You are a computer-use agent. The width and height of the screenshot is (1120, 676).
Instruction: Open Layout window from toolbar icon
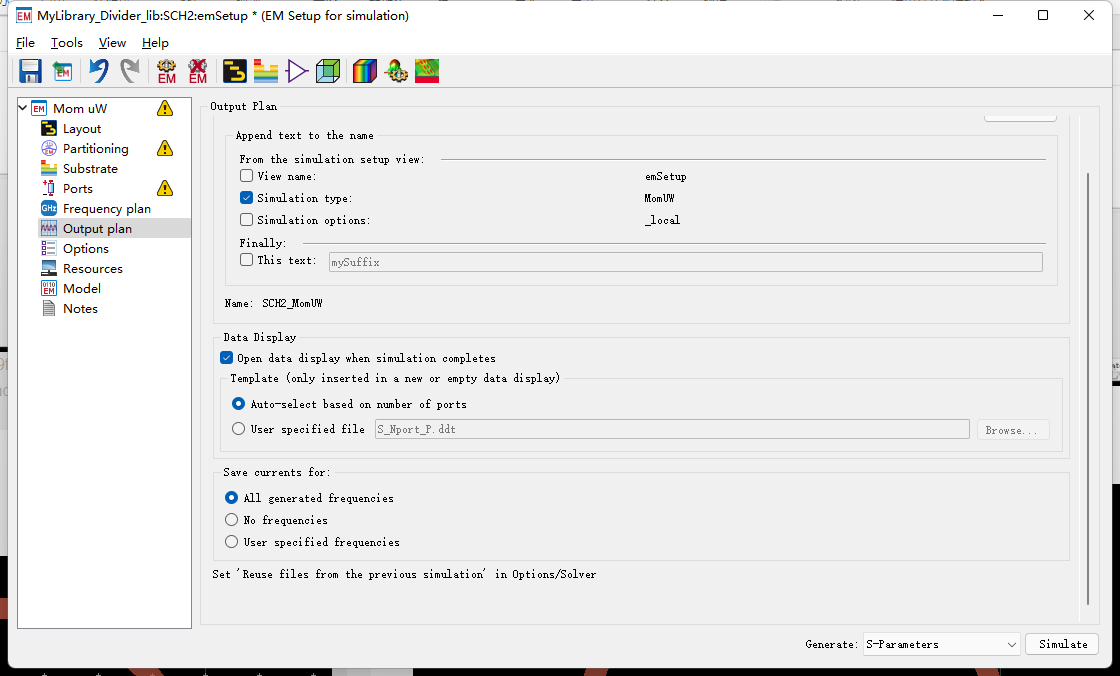coord(234,71)
